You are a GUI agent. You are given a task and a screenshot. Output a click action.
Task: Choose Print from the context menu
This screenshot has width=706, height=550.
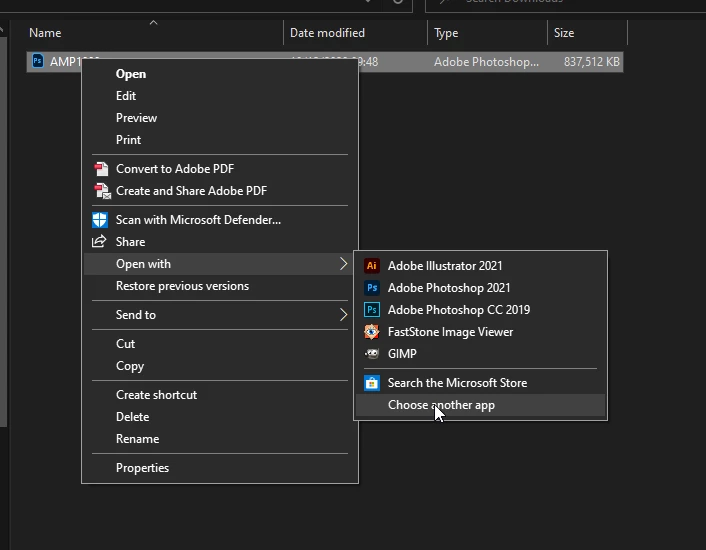pyautogui.click(x=220, y=140)
